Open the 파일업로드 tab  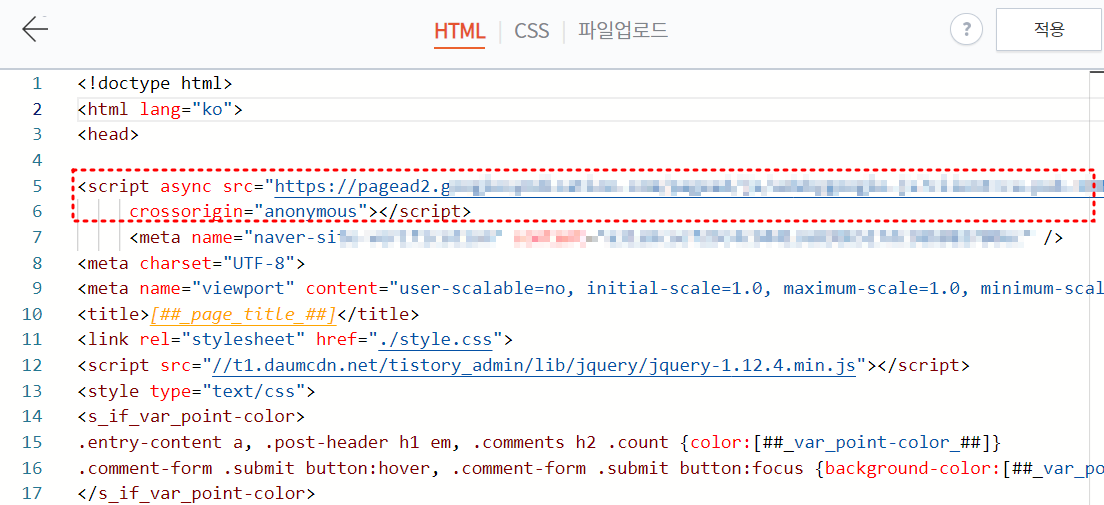(x=623, y=30)
